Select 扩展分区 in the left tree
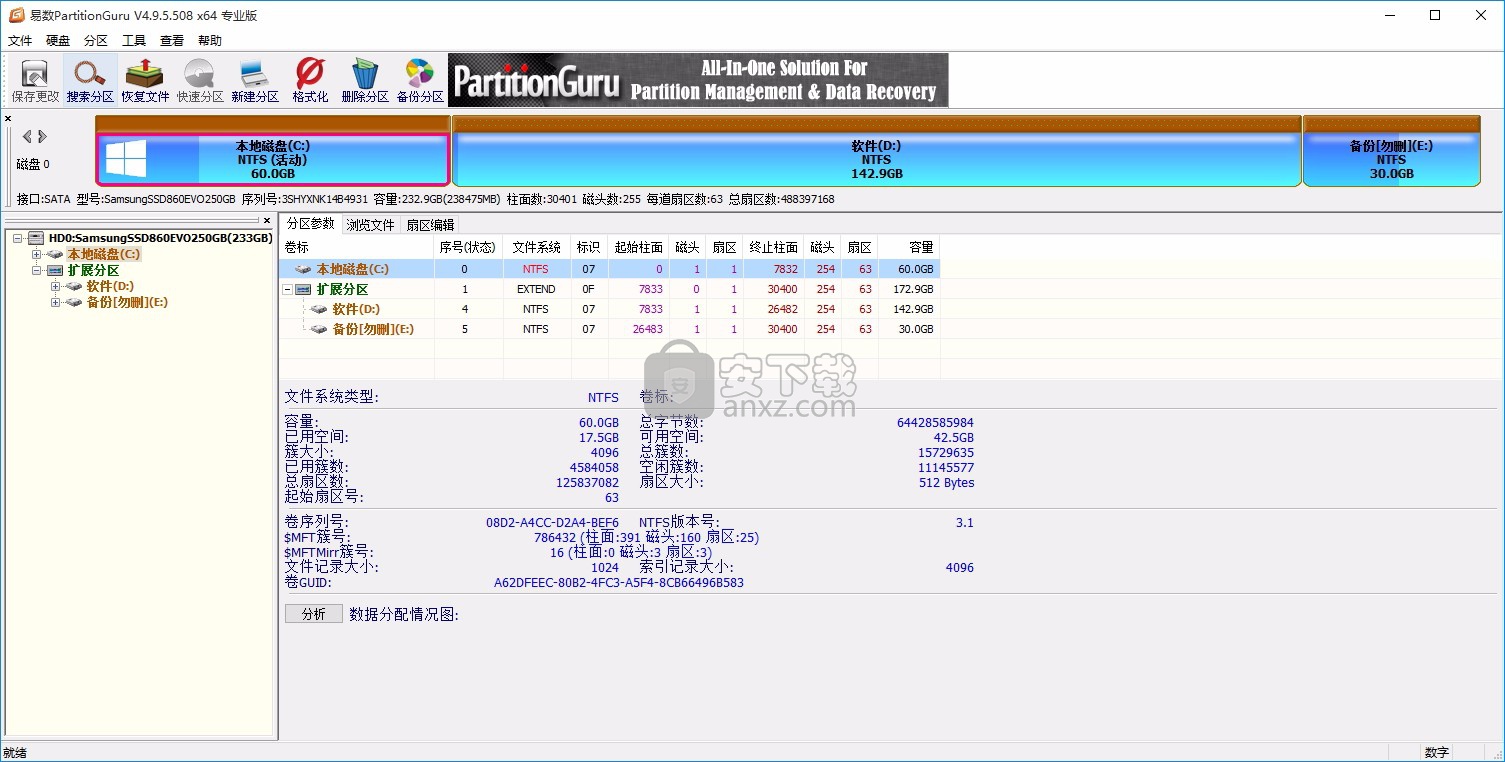This screenshot has height=762, width=1505. click(x=93, y=270)
